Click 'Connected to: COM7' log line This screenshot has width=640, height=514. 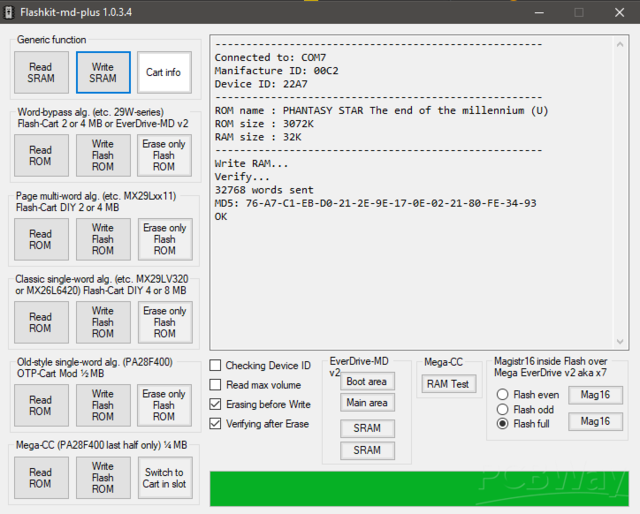point(270,58)
